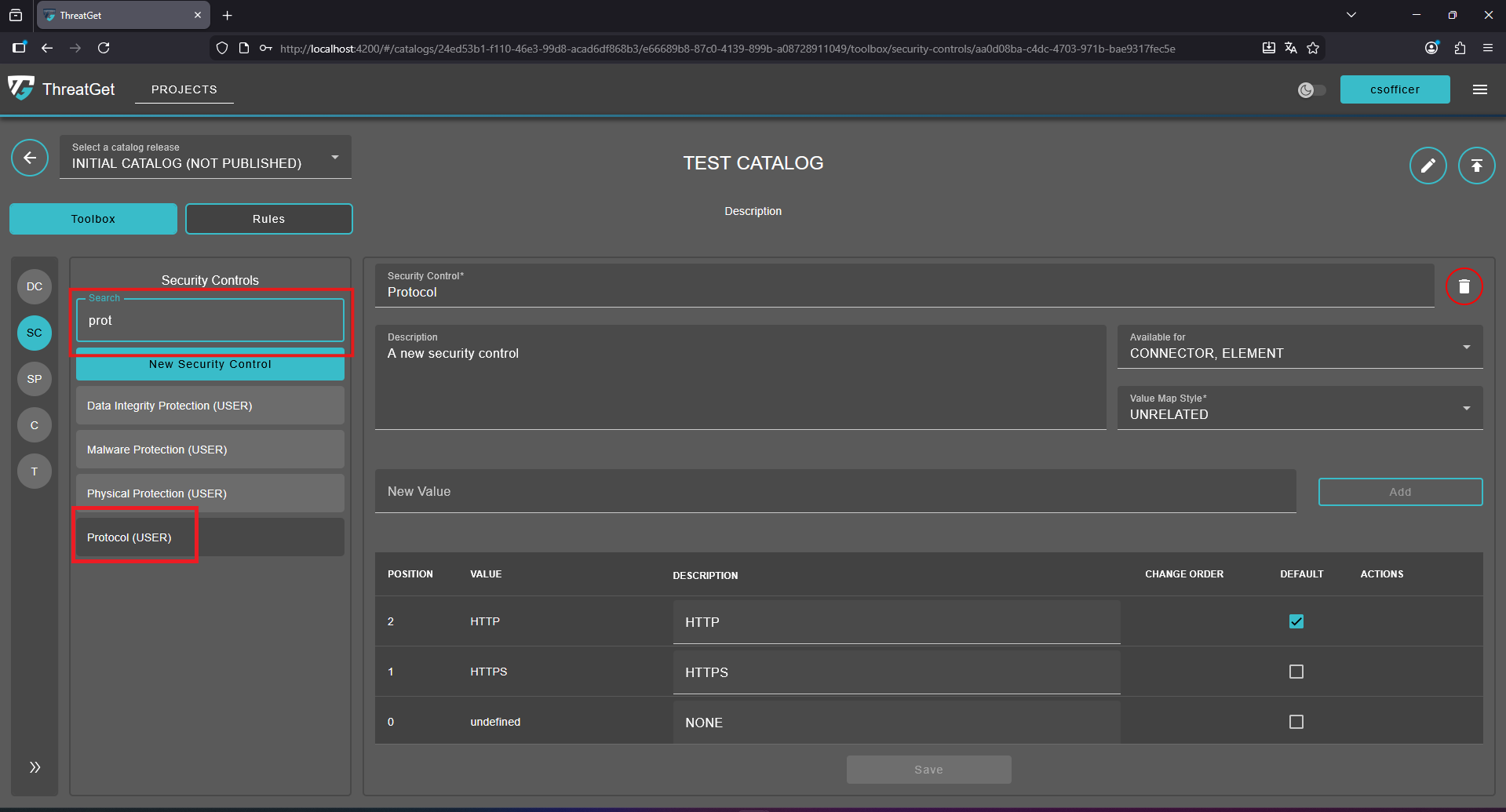Uncheck the default checkbox for HTTP
The height and width of the screenshot is (812, 1506).
(x=1296, y=621)
